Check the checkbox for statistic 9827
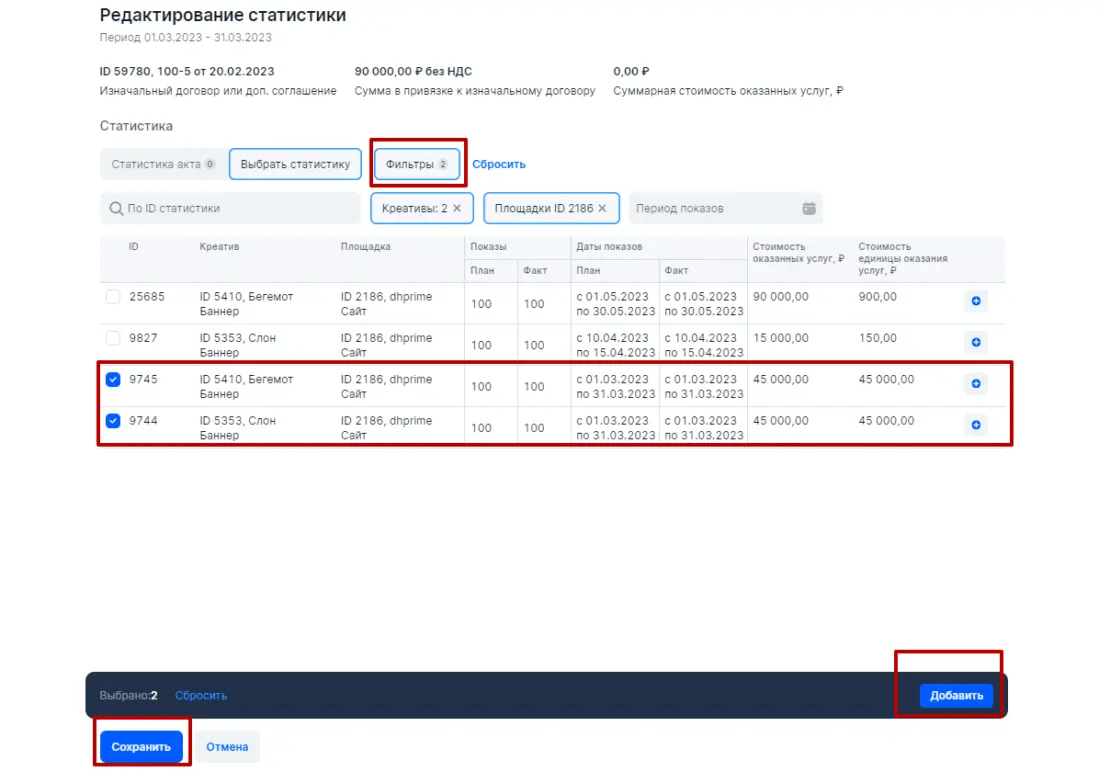 point(113,338)
